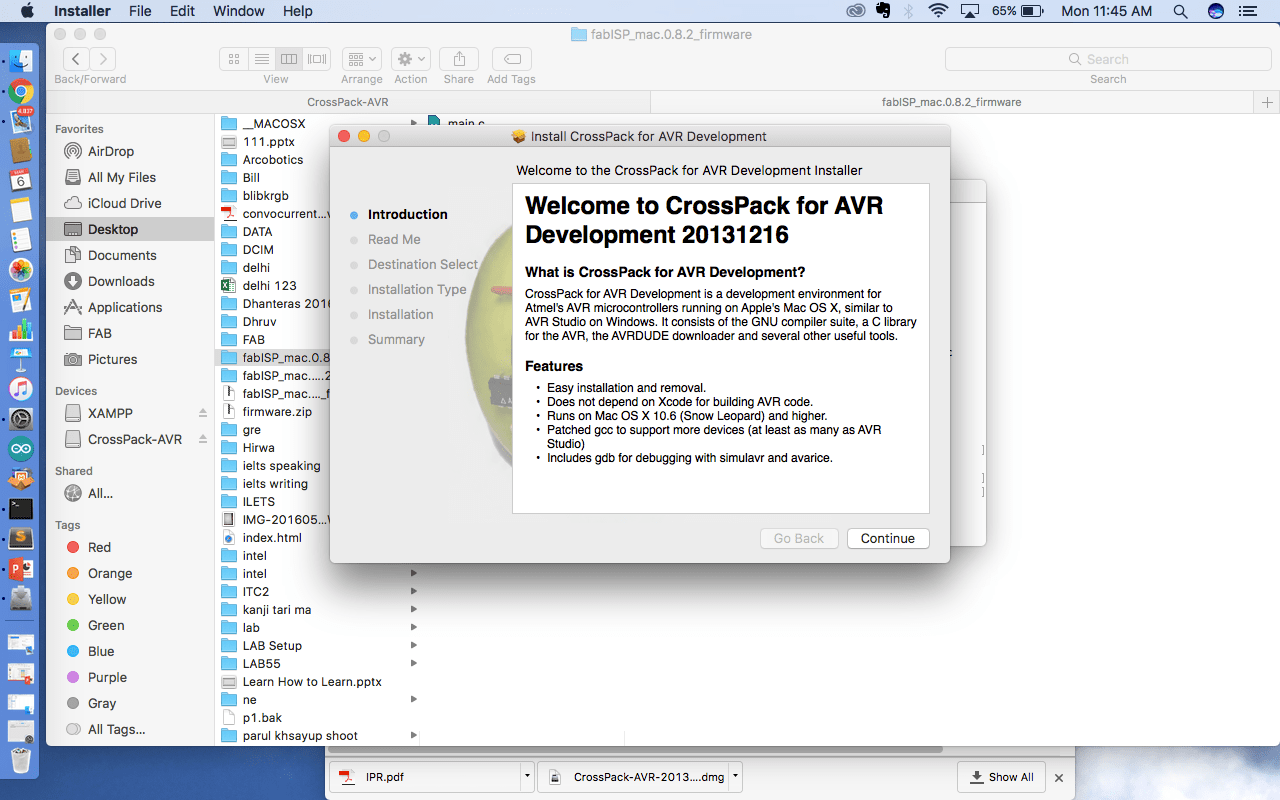The height and width of the screenshot is (800, 1280).
Task: Open the IPR.pdf download options arrow
Action: tap(527, 776)
